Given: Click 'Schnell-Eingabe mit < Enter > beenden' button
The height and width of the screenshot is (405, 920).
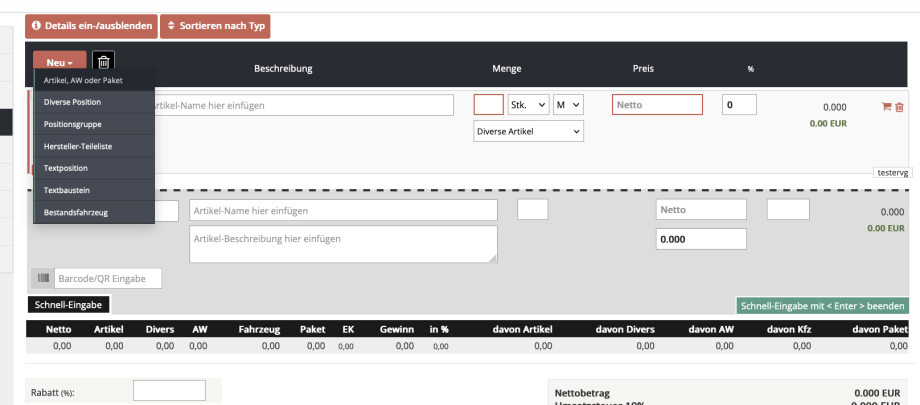Looking at the screenshot, I should click(822, 306).
